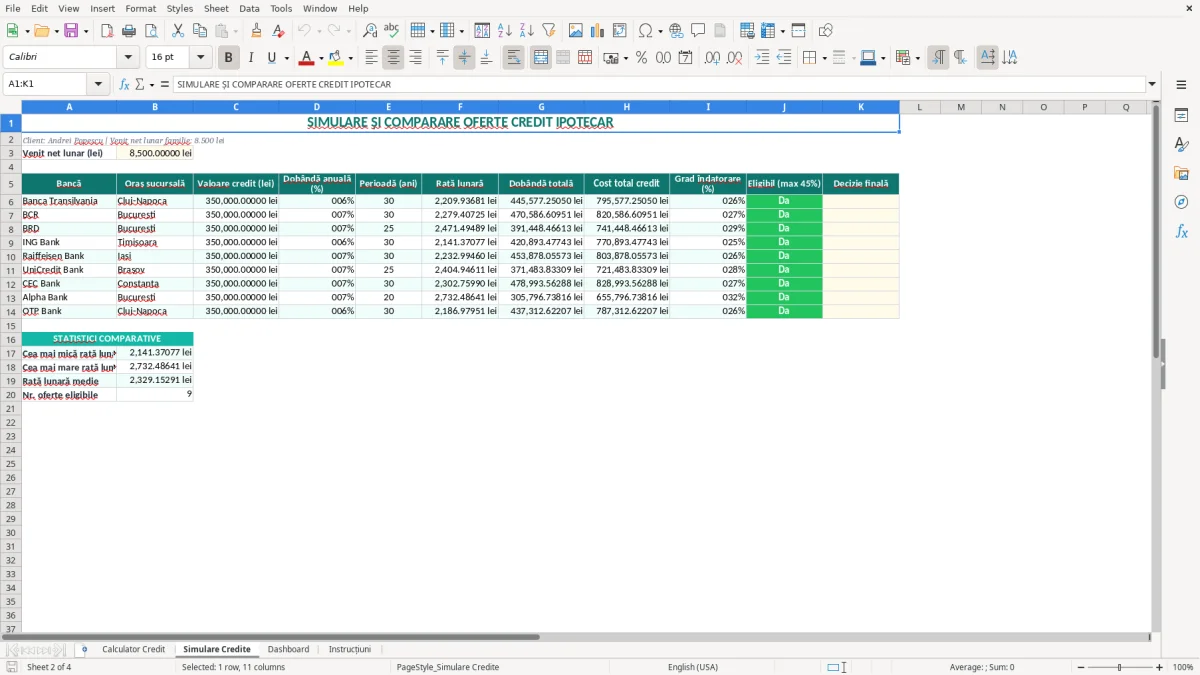Open Print Preview from the toolbar
Screen dimensions: 1200x675
point(150,31)
